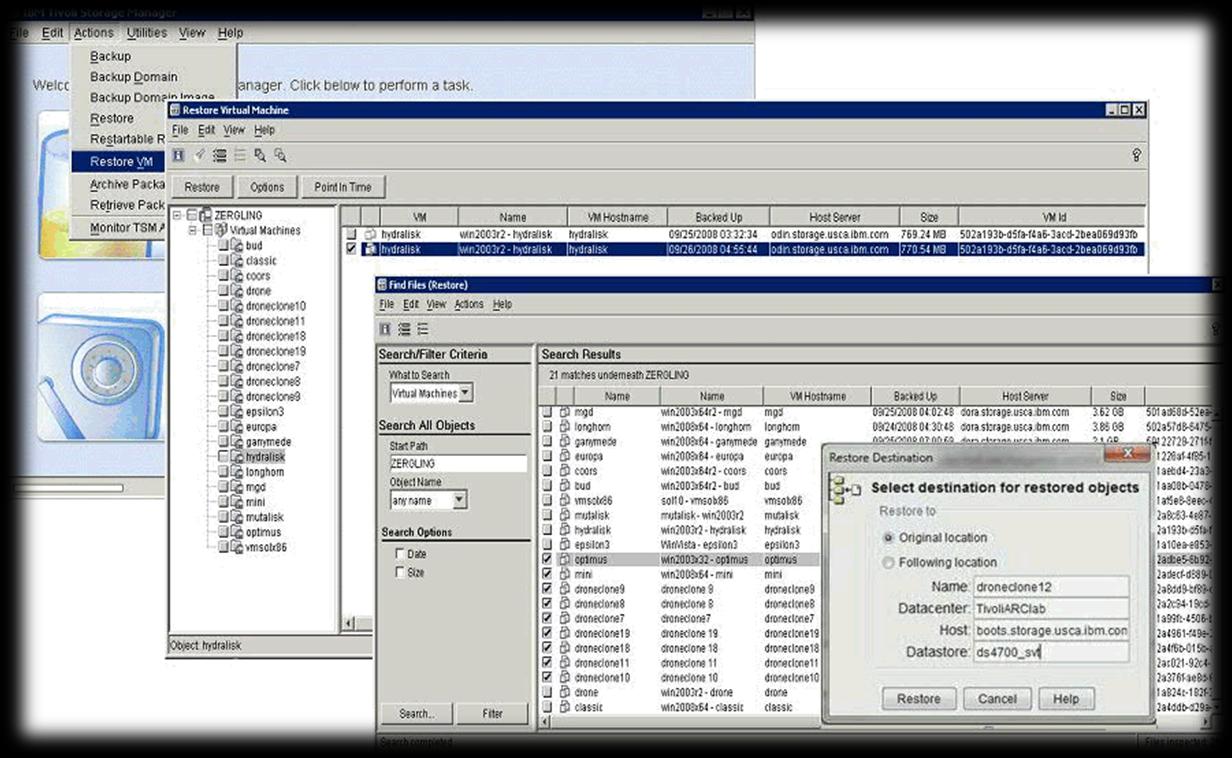Click the Virtual Machines folder icon in the tree
This screenshot has height=758, width=1232.
(x=222, y=230)
